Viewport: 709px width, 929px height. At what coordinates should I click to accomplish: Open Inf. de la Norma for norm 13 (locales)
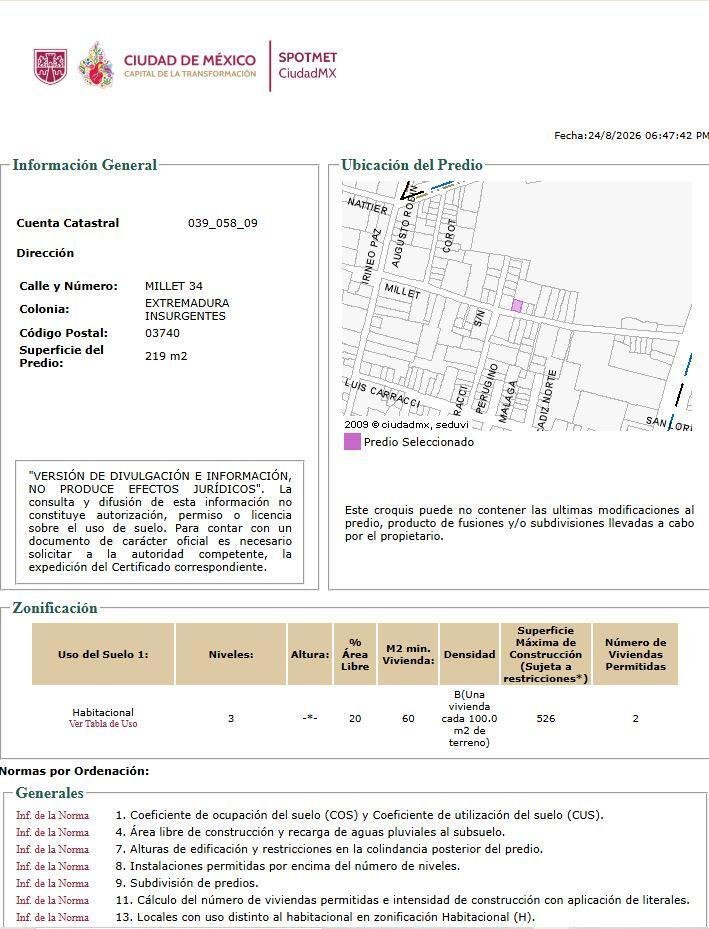pyautogui.click(x=53, y=917)
